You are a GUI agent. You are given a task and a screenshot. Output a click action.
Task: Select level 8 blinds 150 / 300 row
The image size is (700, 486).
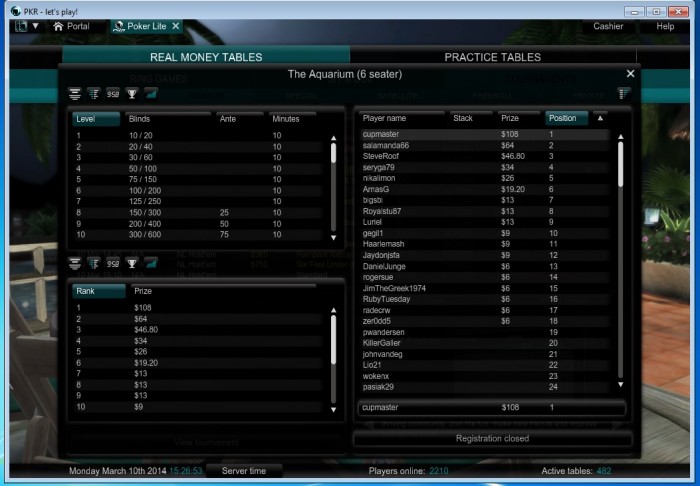[x=199, y=212]
